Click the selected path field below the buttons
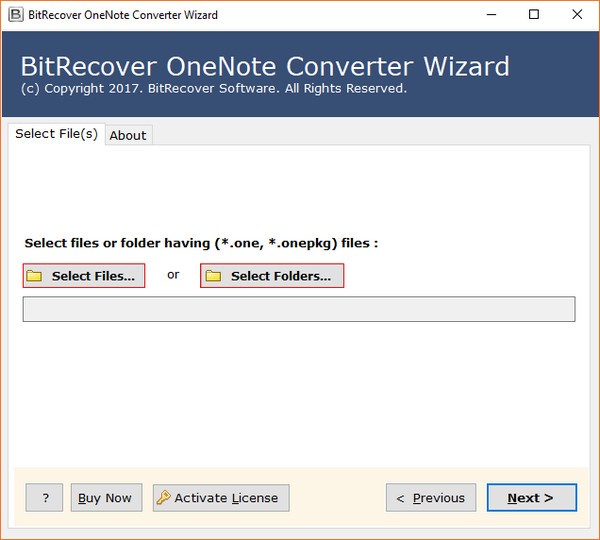The width and height of the screenshot is (600, 540). [299, 309]
